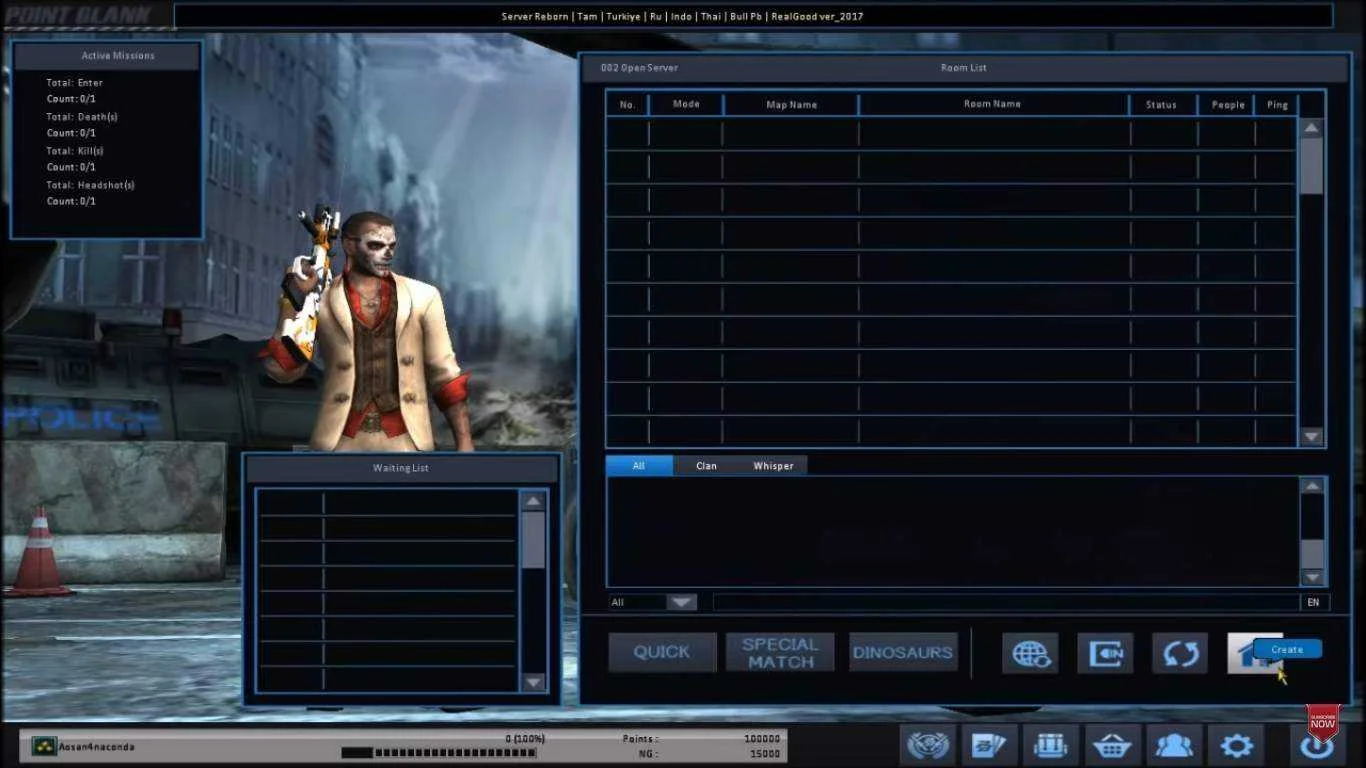Image resolution: width=1366 pixels, height=768 pixels.
Task: Click the 002 Open Server label
Action: click(x=639, y=68)
